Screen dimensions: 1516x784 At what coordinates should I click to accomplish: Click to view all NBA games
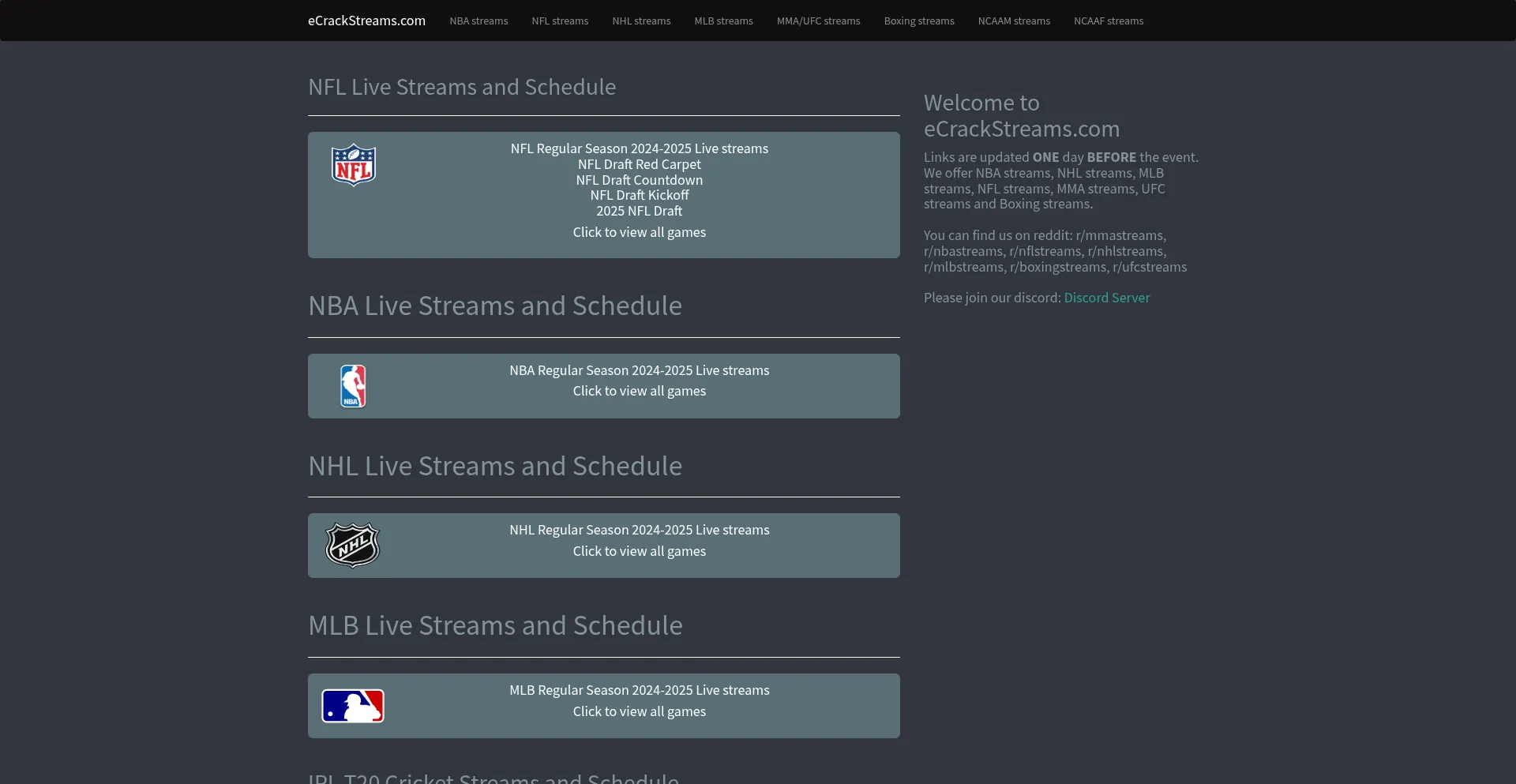[640, 391]
